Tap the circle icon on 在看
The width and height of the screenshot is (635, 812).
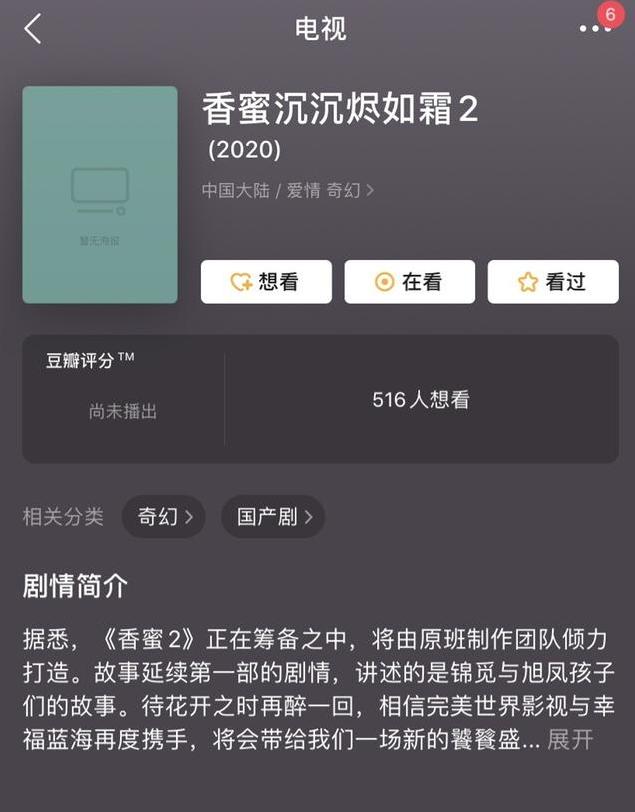384,282
